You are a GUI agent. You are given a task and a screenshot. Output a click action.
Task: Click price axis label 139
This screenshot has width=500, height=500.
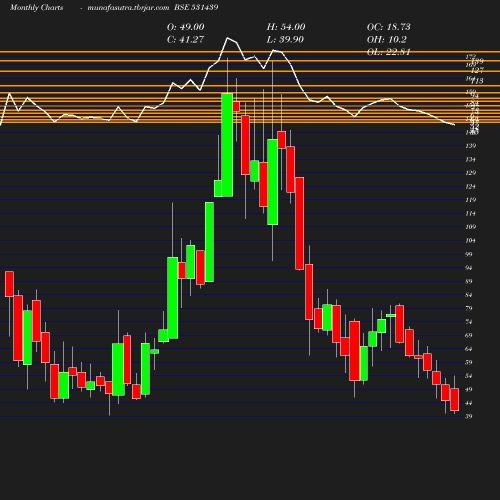tap(470, 146)
